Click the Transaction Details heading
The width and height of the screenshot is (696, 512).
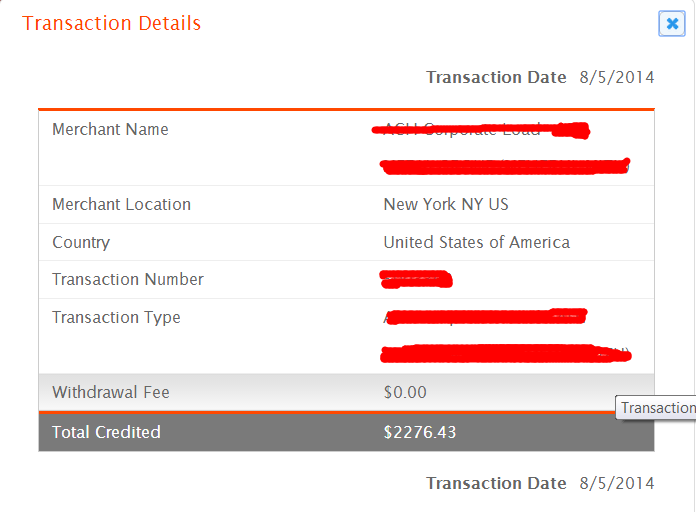click(111, 23)
